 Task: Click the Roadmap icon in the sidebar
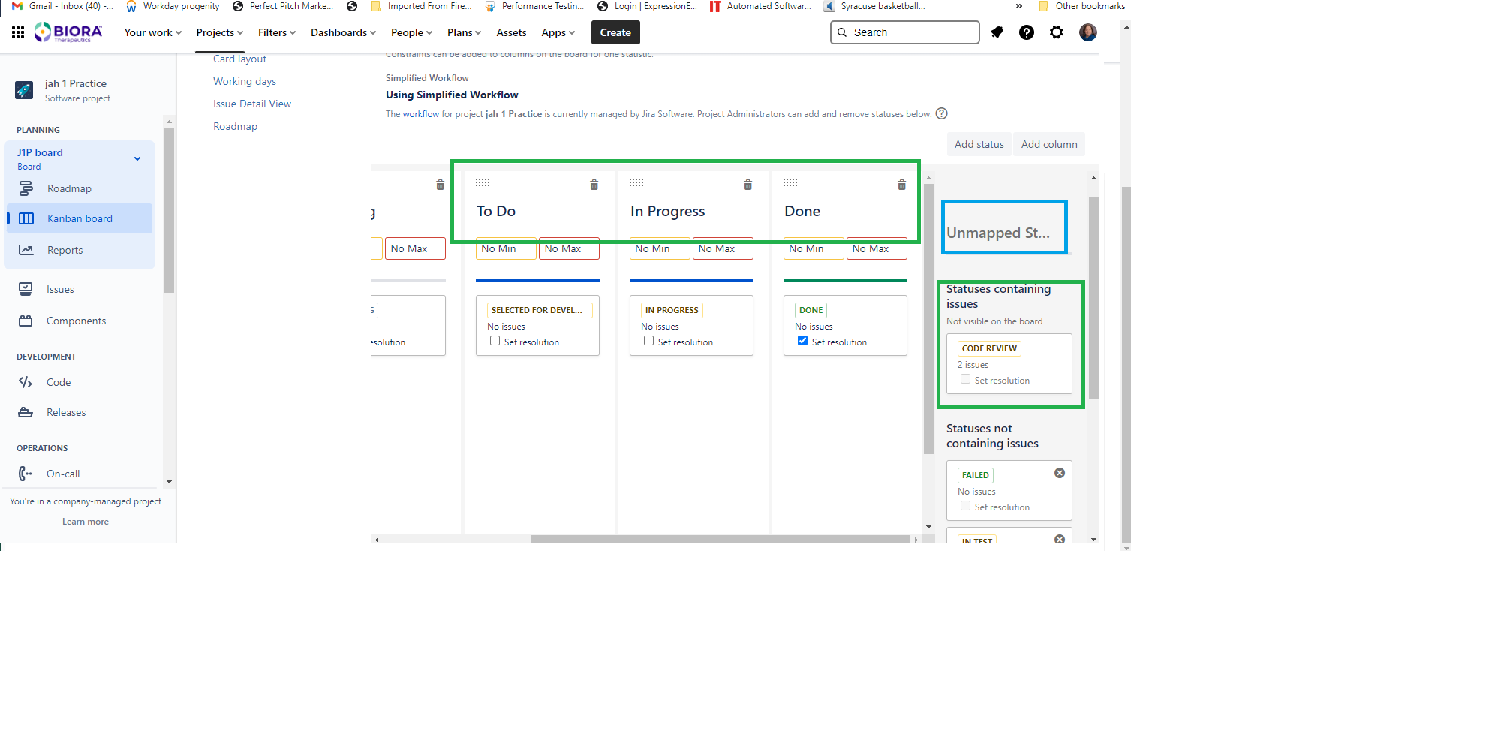click(x=26, y=188)
